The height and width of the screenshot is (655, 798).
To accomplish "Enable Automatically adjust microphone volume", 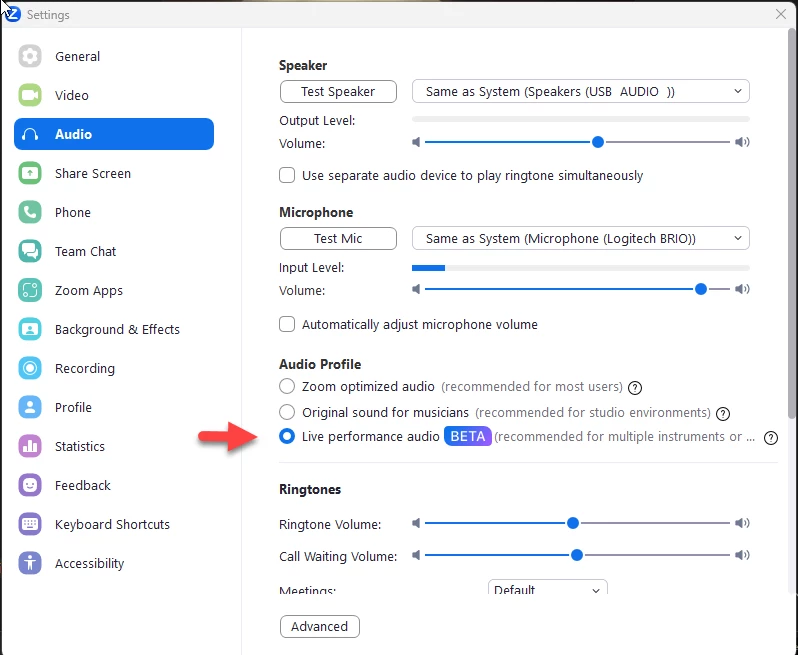I will [287, 324].
